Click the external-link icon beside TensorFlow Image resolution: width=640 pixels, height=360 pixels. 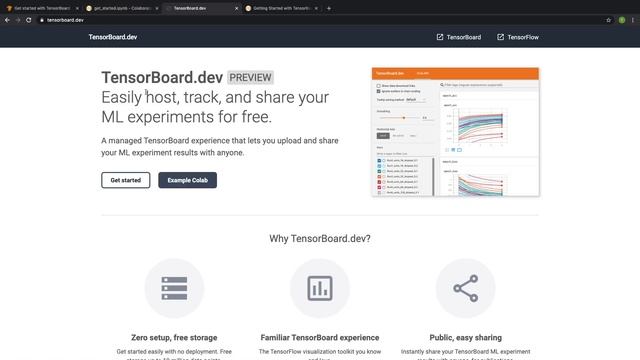[500, 37]
